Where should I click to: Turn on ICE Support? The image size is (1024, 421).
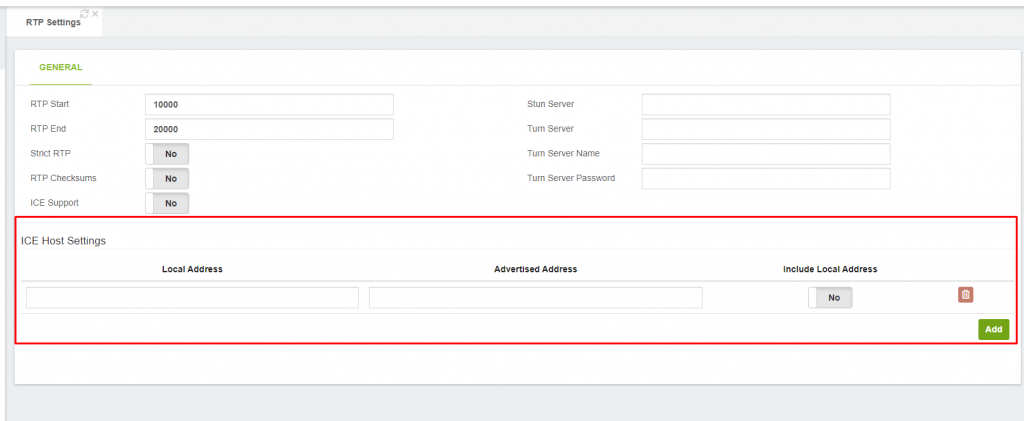[x=167, y=203]
